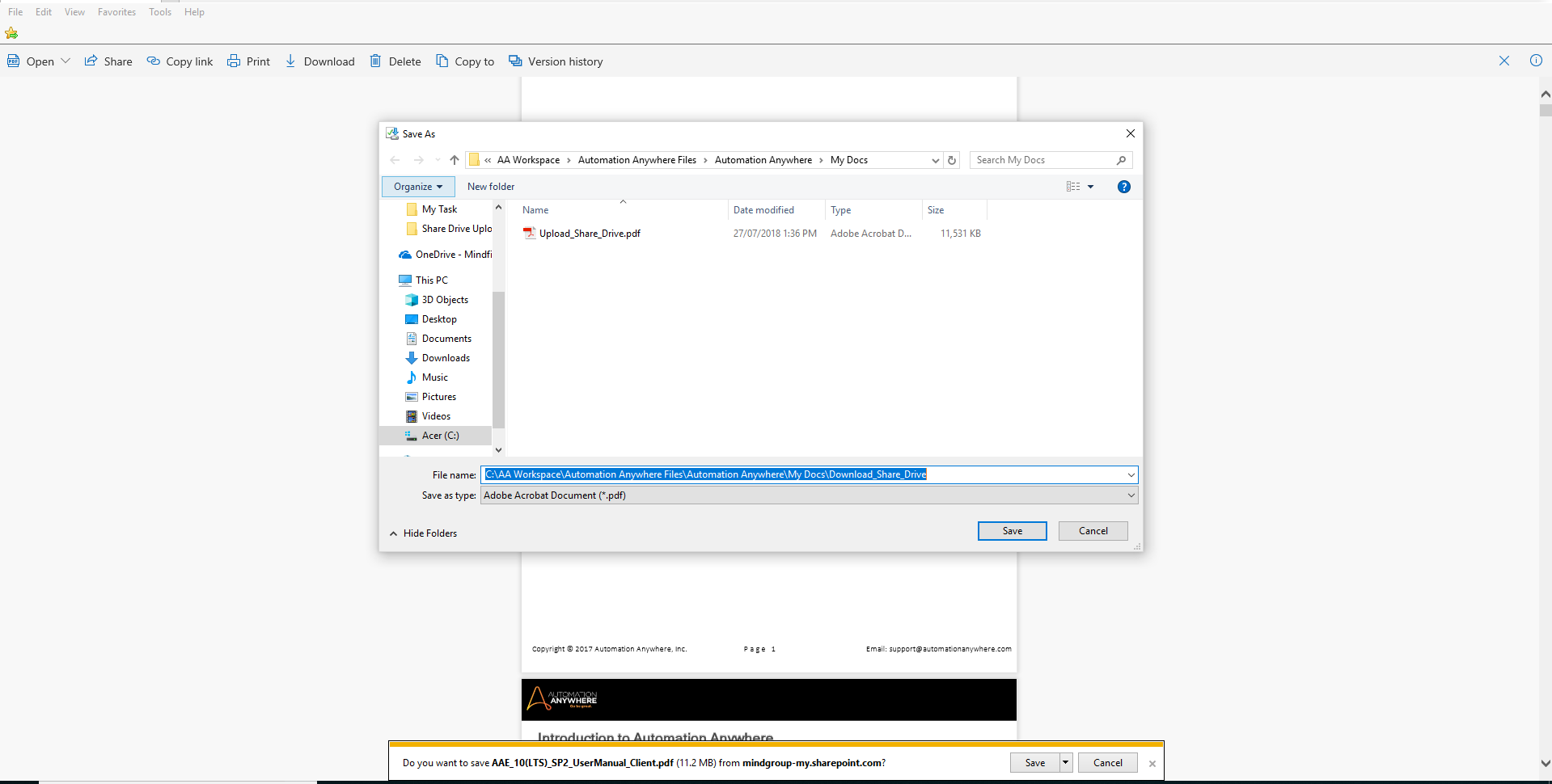The height and width of the screenshot is (784, 1552).
Task: Open Videos folder in navigation pane
Action: click(x=428, y=416)
